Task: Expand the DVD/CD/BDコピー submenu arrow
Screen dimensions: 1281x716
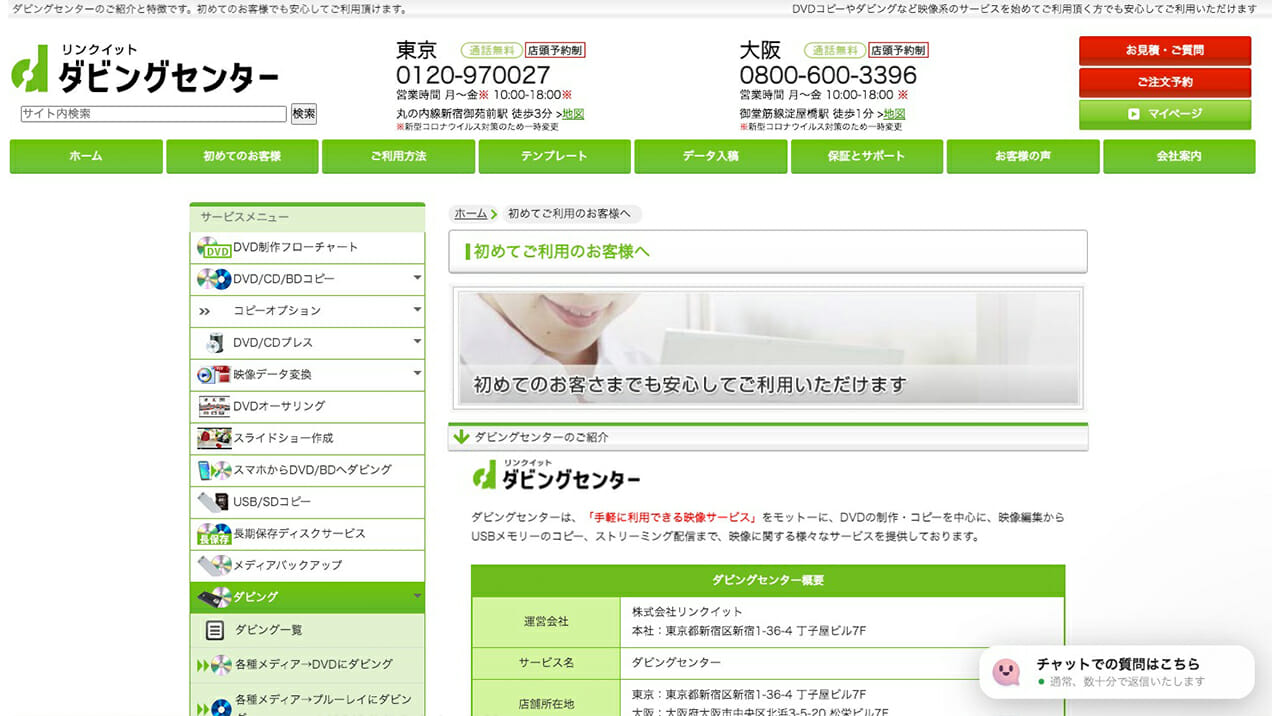Action: click(x=417, y=278)
